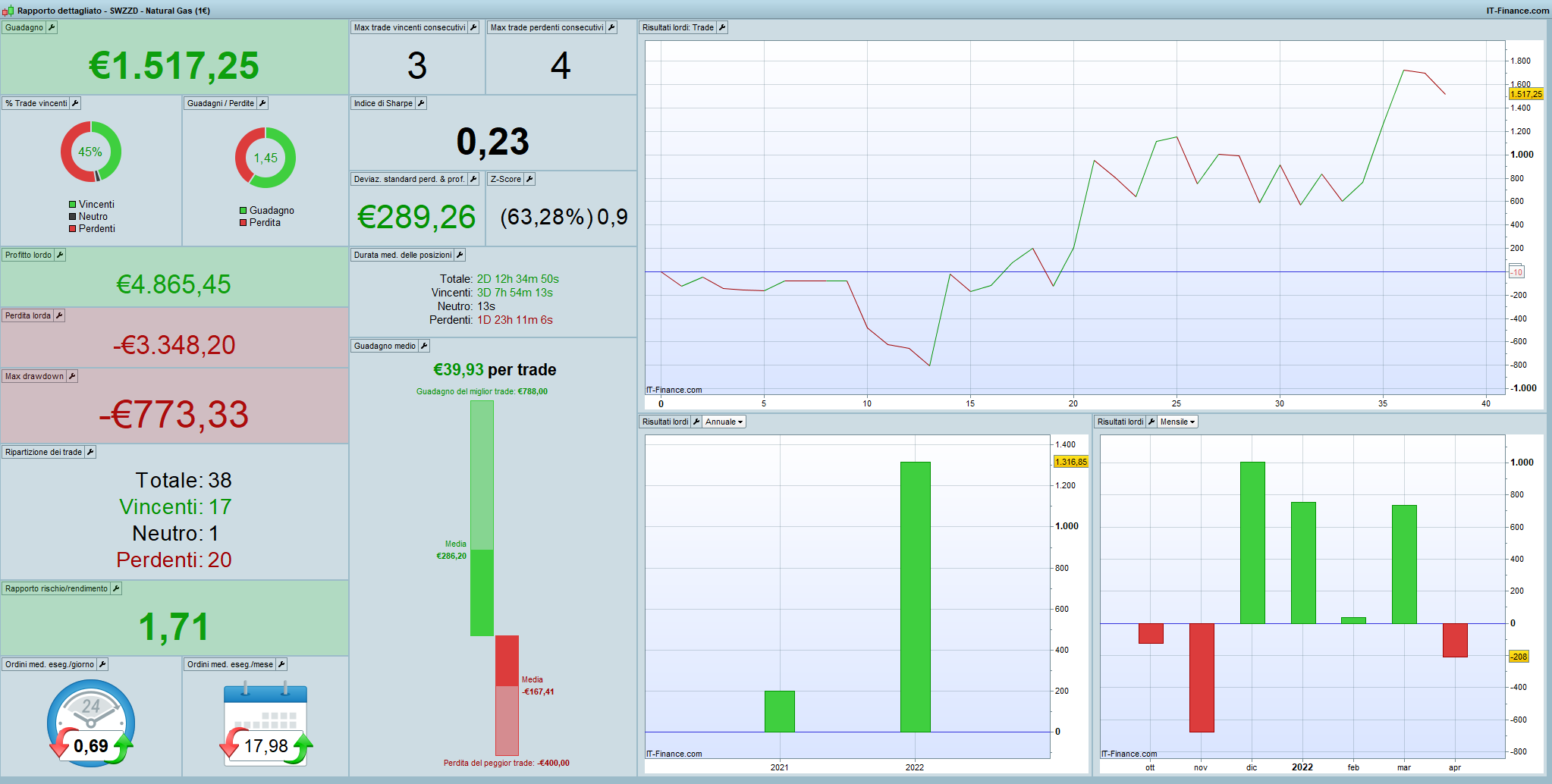The width and height of the screenshot is (1552, 784).
Task: Open wrench for Max trade perdenti consecutivi
Action: tap(611, 27)
